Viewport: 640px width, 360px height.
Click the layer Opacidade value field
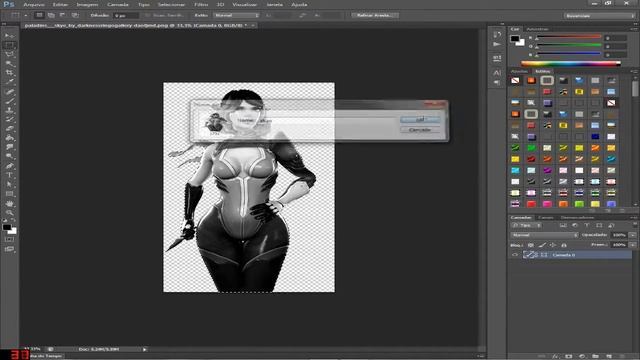619,235
